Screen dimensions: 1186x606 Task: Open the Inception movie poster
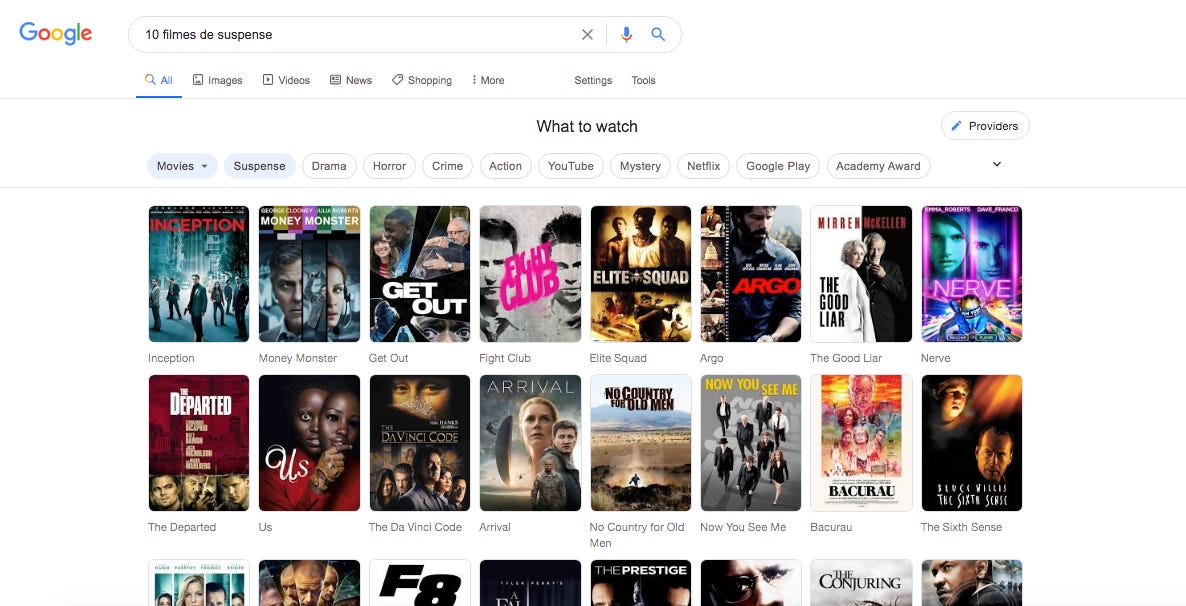[199, 274]
